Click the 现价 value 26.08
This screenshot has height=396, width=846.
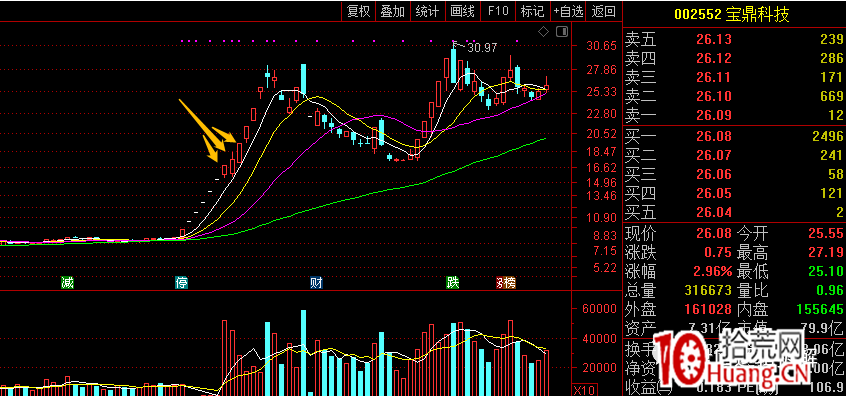[x=714, y=234]
